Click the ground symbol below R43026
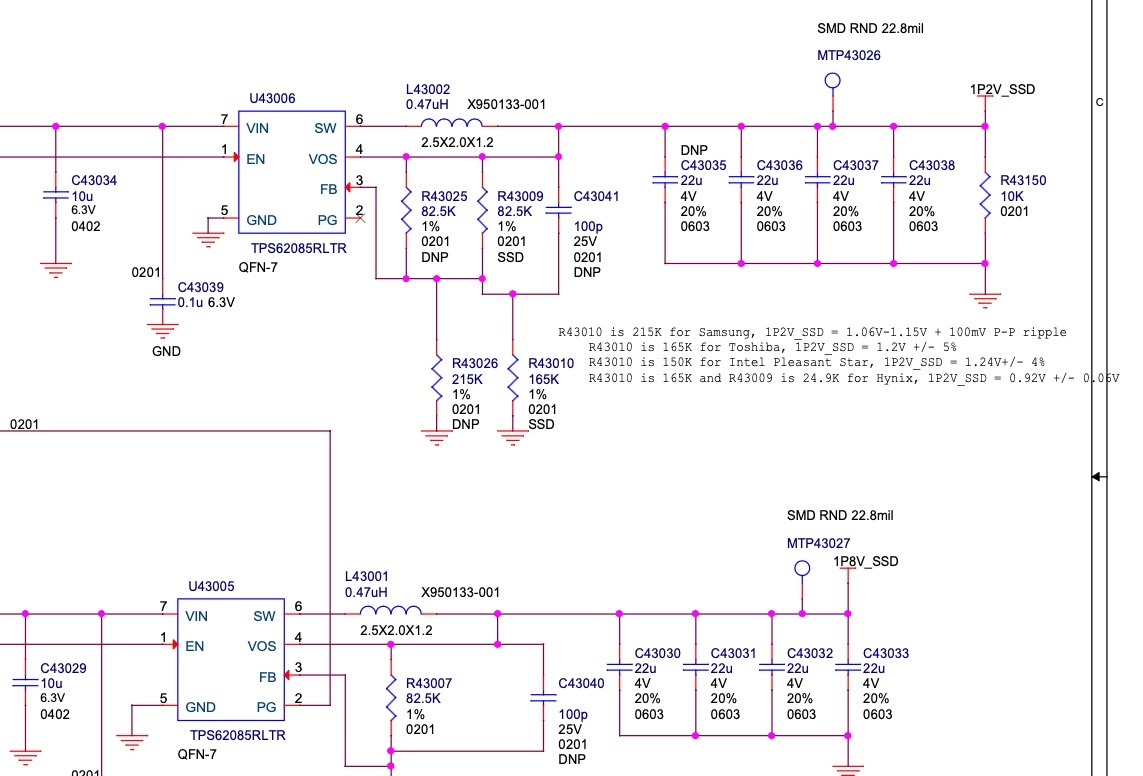Image resolution: width=1143 pixels, height=776 pixels. coord(437,437)
